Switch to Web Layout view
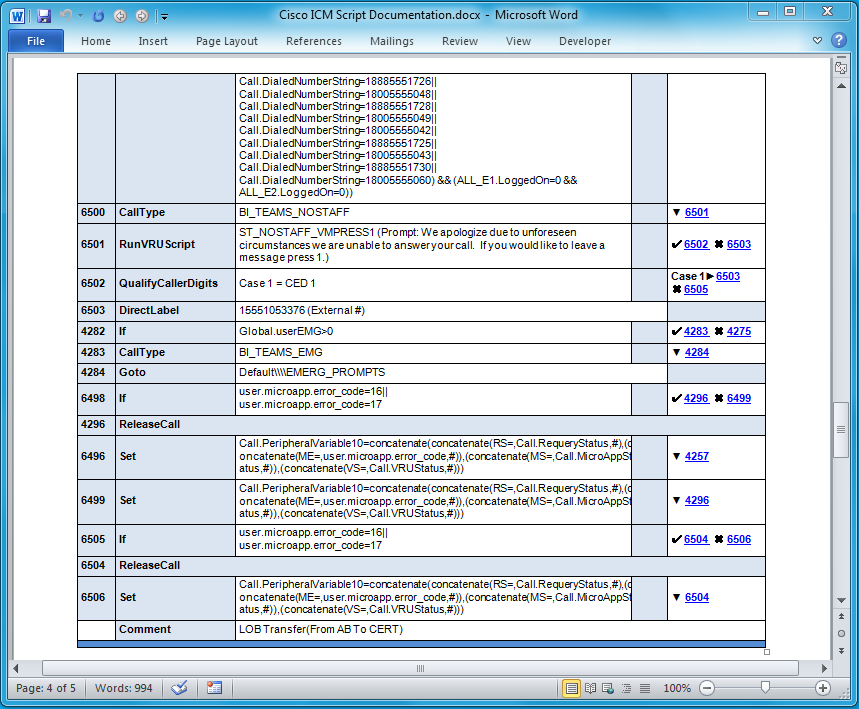 click(x=608, y=688)
